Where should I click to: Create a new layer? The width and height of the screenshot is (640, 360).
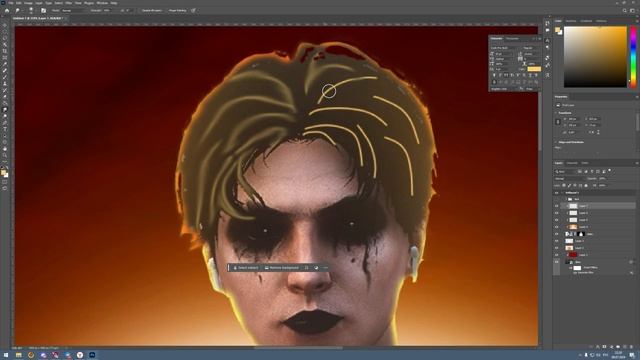tap(624, 347)
